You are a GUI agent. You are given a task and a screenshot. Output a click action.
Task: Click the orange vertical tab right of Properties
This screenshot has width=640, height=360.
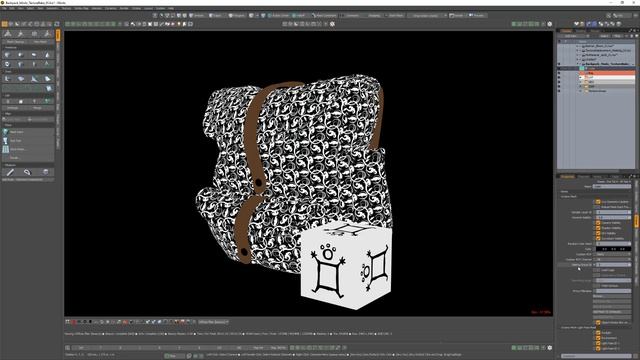[636, 221]
